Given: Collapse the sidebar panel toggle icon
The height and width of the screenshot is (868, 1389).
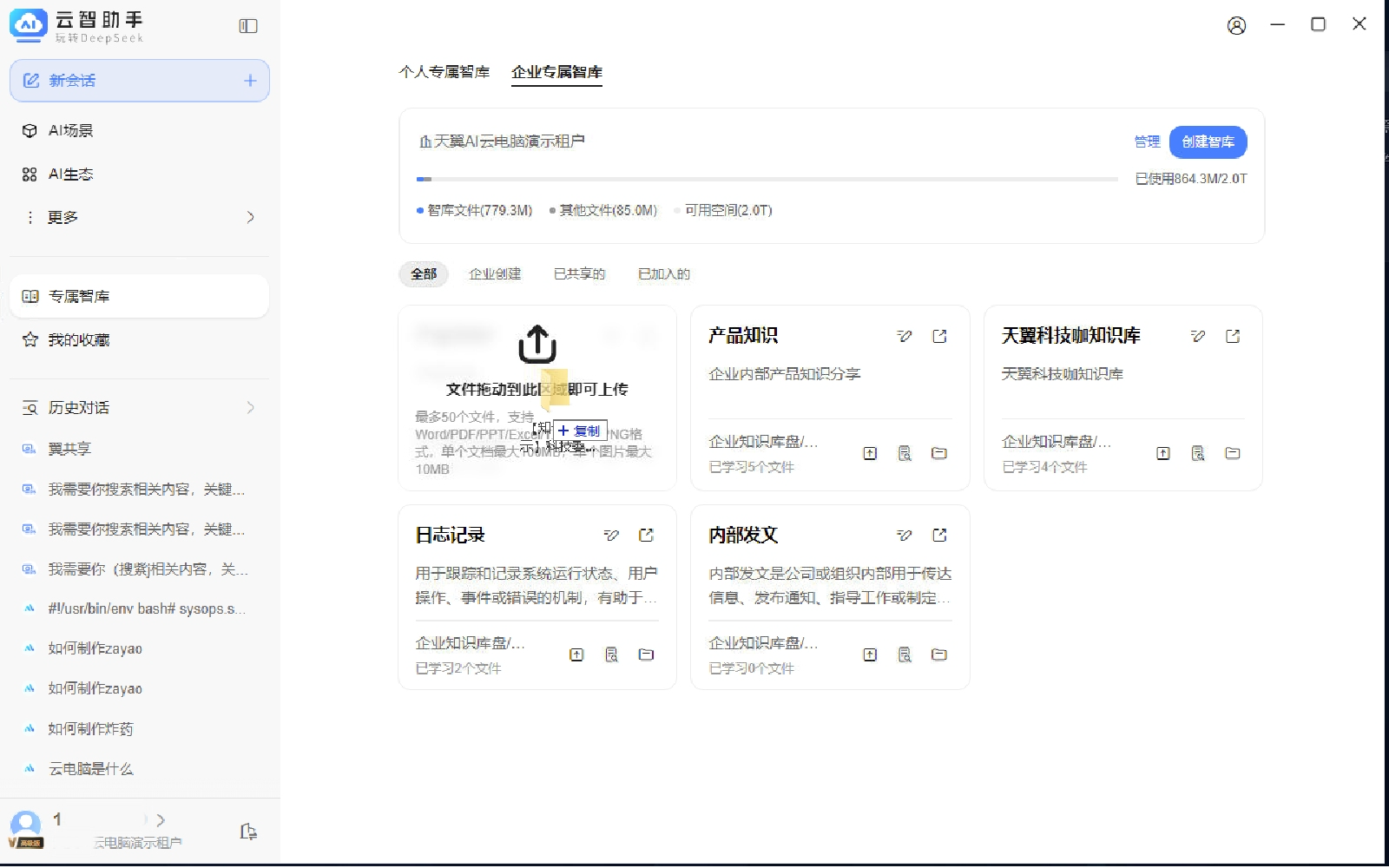Looking at the screenshot, I should pyautogui.click(x=248, y=26).
